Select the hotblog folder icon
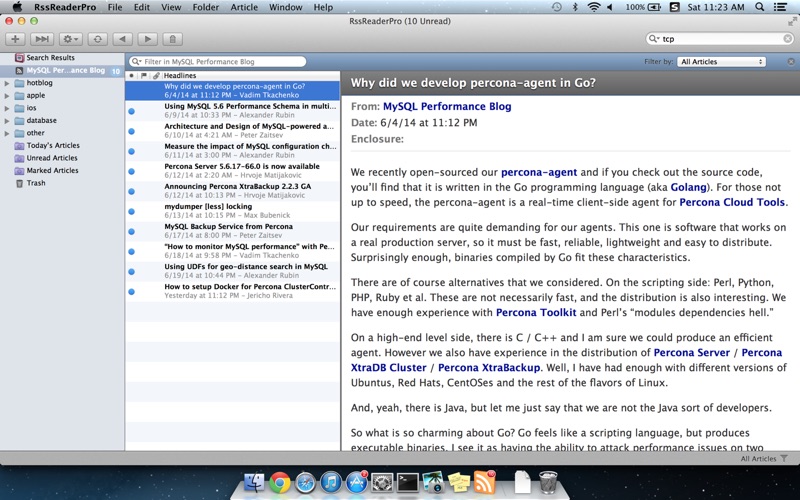The height and width of the screenshot is (500, 800). click(19, 83)
